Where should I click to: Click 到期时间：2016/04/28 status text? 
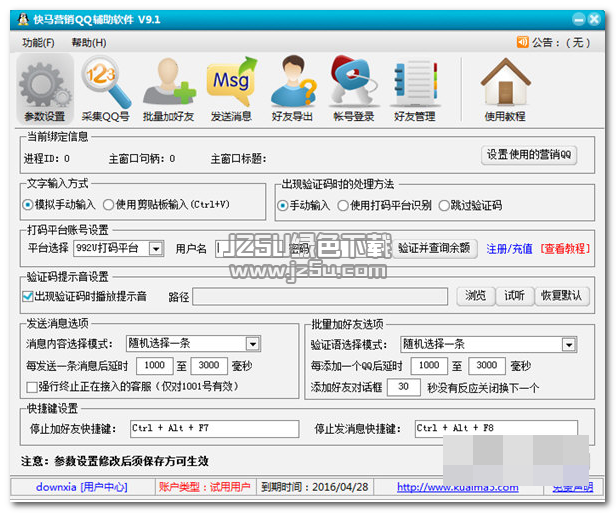[x=315, y=487]
